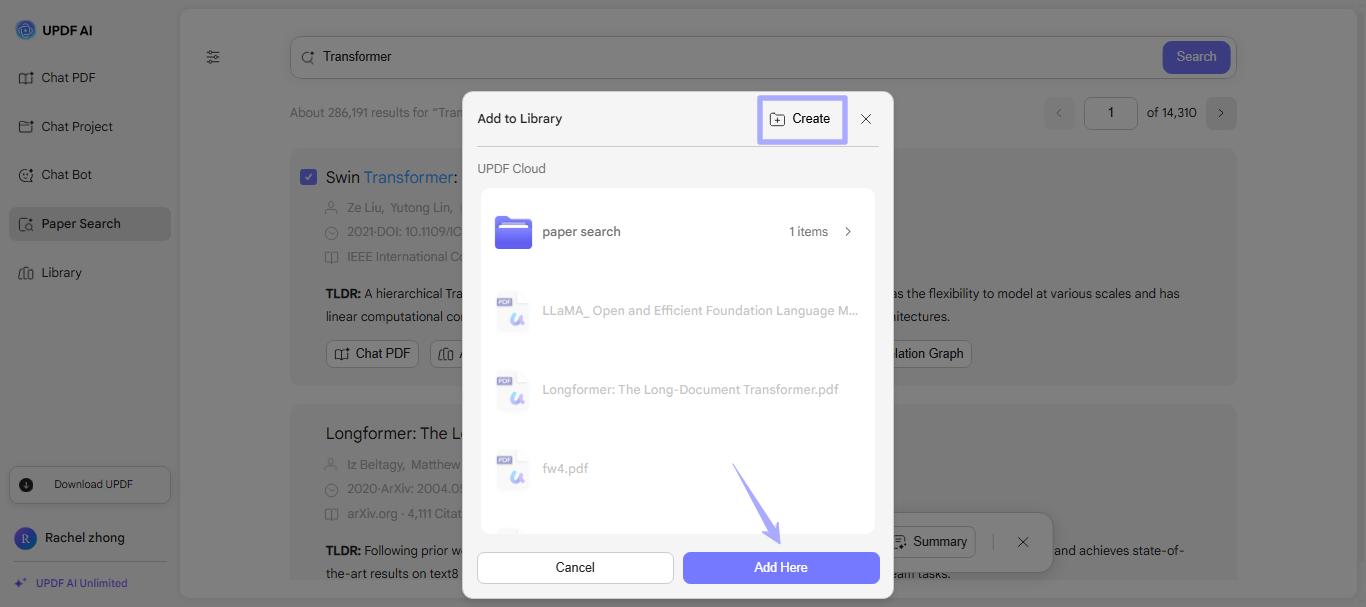Open the search filter settings icon
Viewport: 1366px width, 607px height.
click(x=213, y=57)
